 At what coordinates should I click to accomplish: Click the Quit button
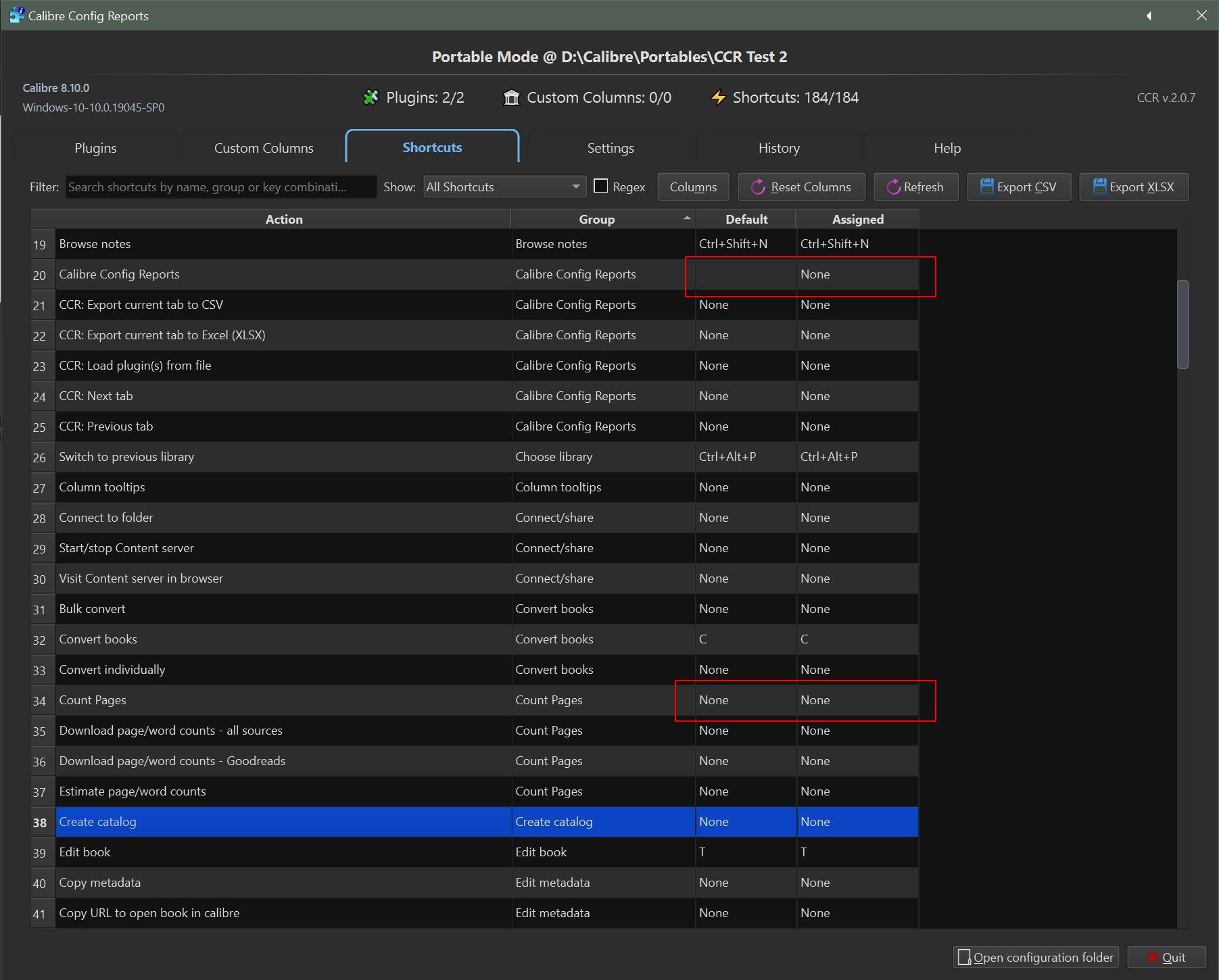click(1166, 957)
